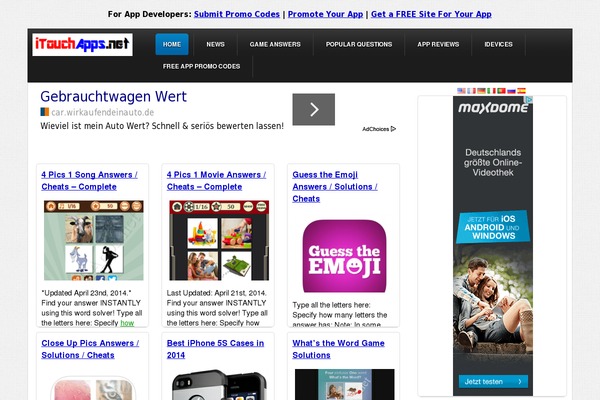Select the French flag language icon

pyautogui.click(x=471, y=91)
